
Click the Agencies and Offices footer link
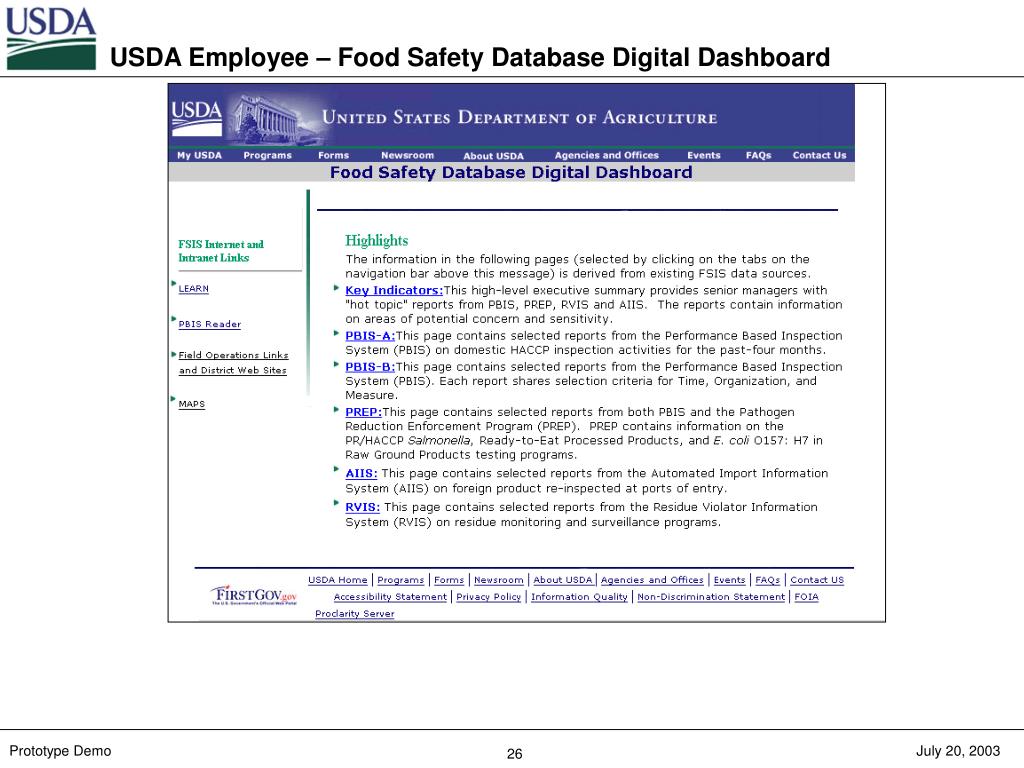652,580
